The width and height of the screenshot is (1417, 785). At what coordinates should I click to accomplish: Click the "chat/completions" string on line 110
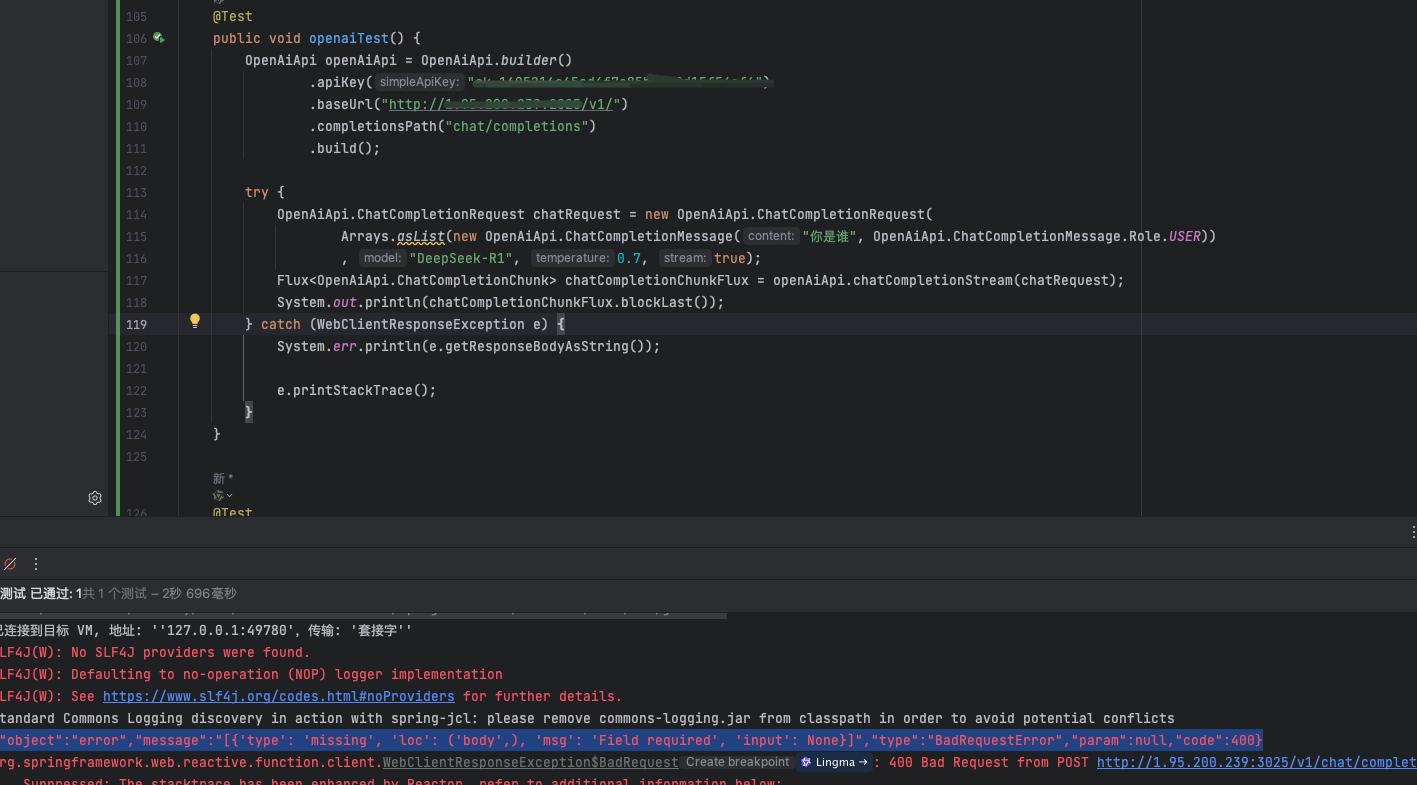tap(517, 126)
